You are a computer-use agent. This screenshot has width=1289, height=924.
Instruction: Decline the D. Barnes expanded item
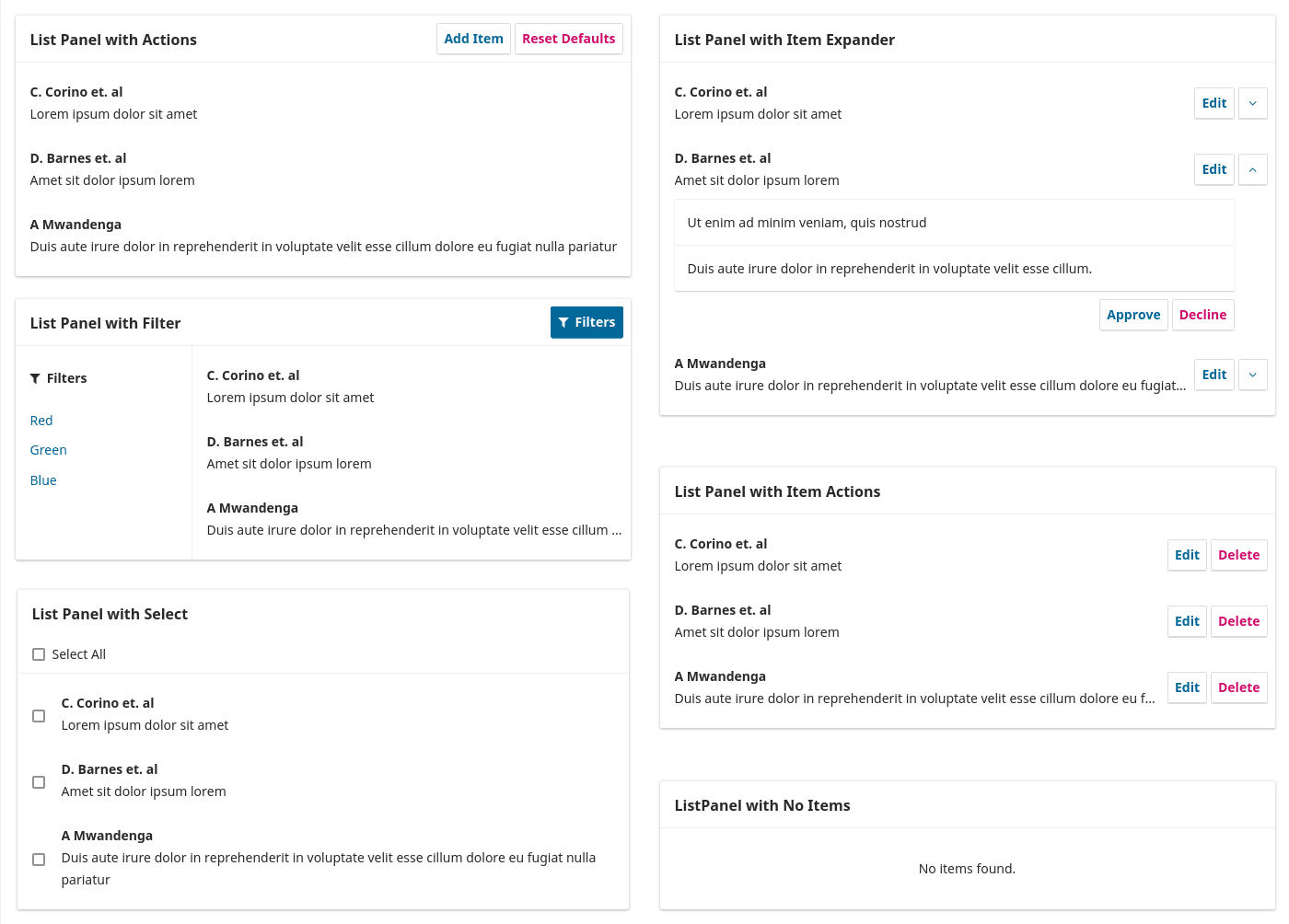(x=1202, y=315)
